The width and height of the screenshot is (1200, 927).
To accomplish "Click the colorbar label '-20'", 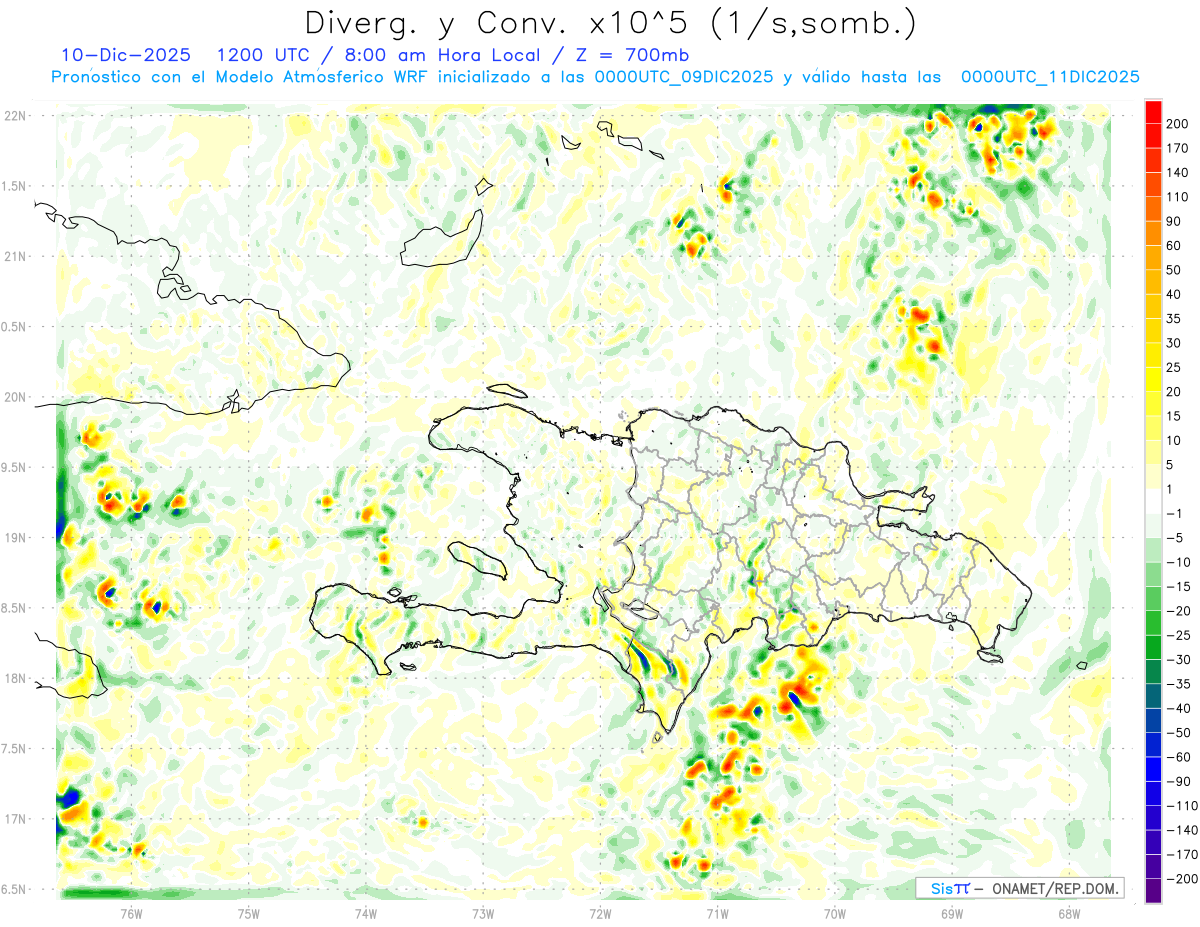I will click(1179, 611).
